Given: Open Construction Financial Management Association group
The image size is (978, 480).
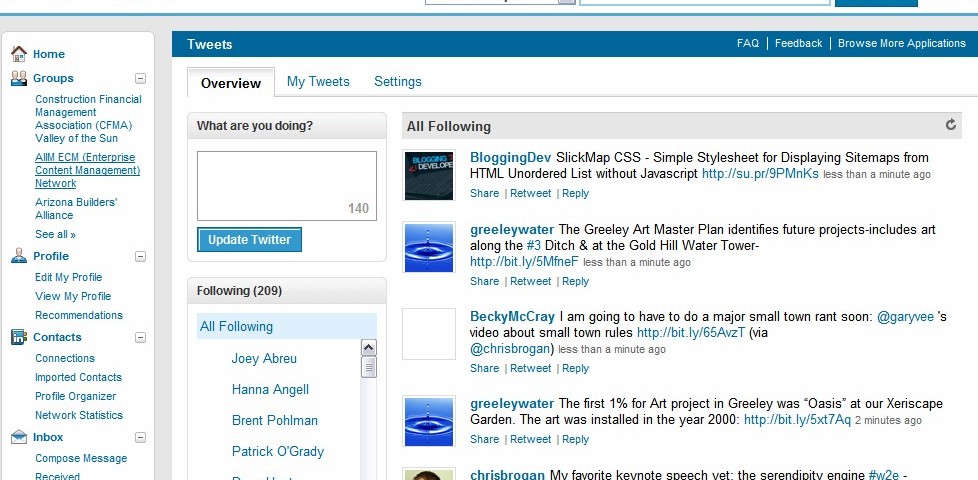Looking at the screenshot, I should click(88, 118).
